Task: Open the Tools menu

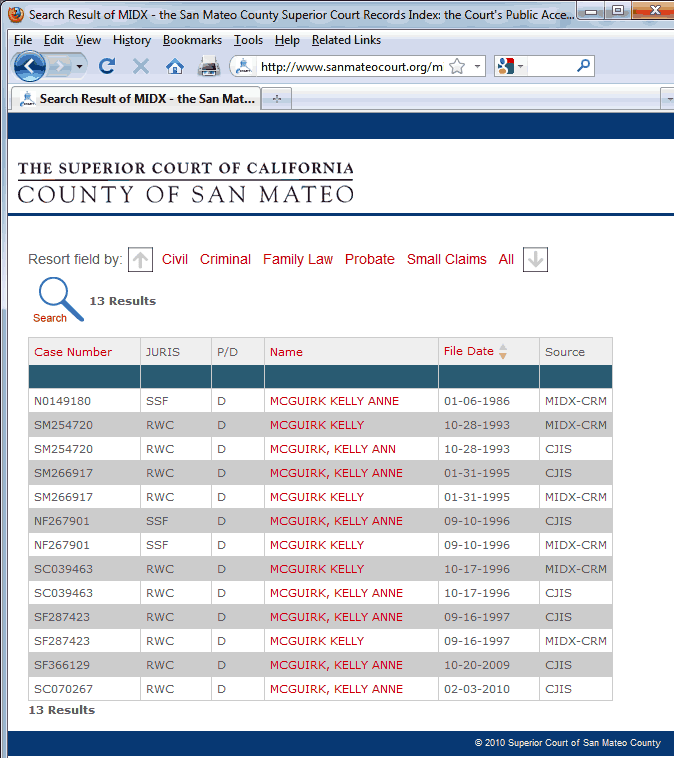Action: click(248, 40)
